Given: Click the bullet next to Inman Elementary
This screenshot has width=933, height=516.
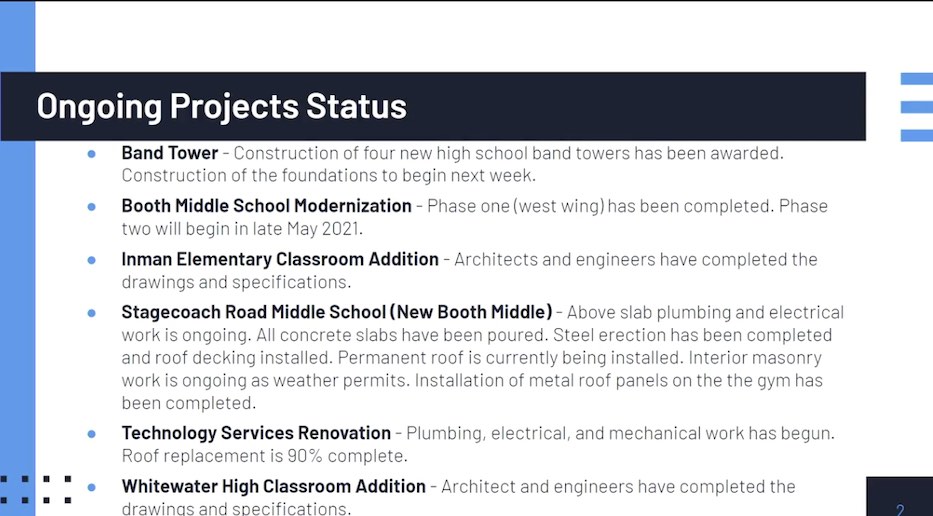Looking at the screenshot, I should coord(92,260).
